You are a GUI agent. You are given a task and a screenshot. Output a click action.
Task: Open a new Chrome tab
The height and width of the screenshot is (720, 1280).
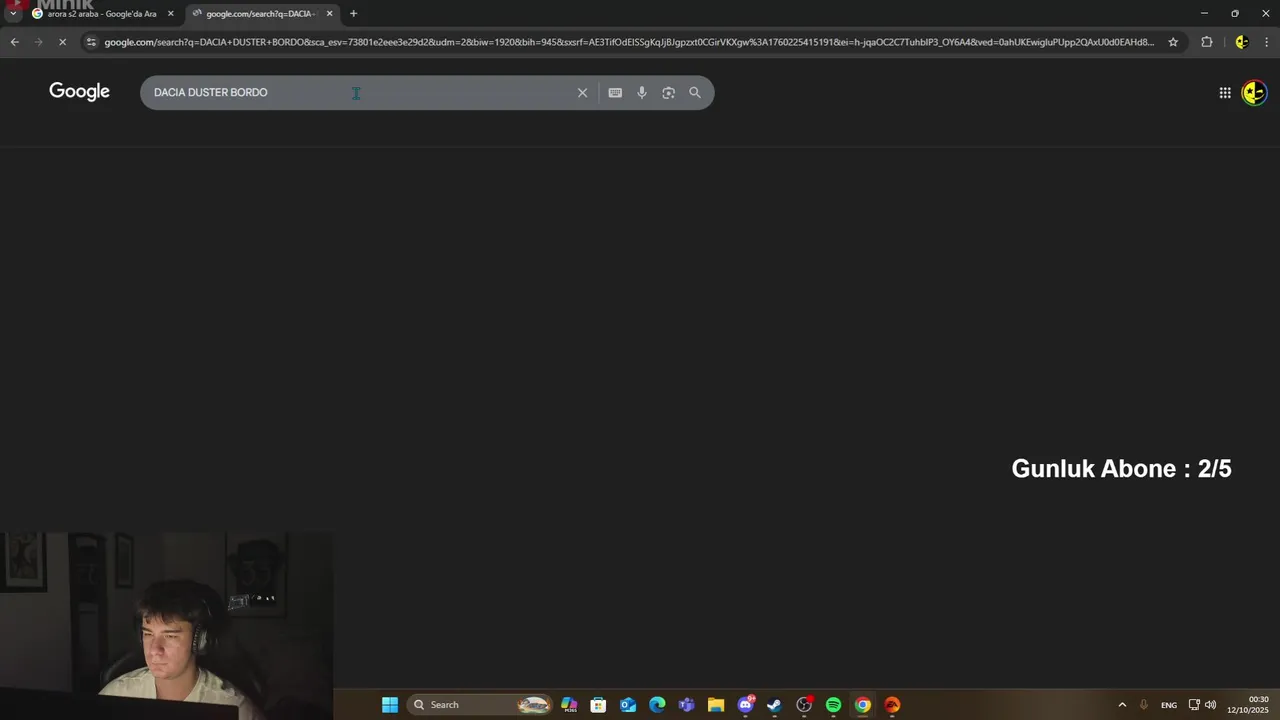tap(353, 14)
